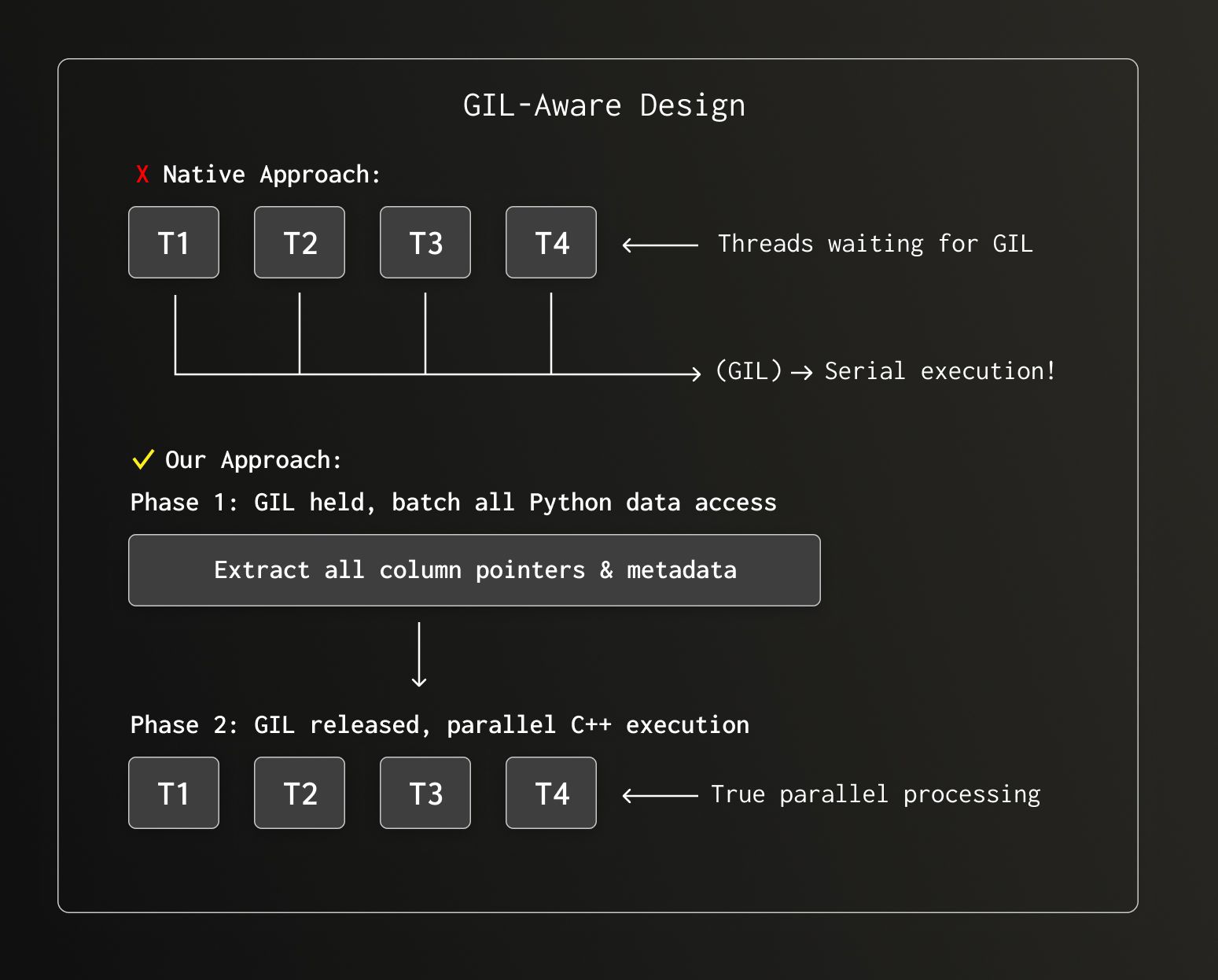This screenshot has height=980, width=1218.
Task: Expand the downward arrow between Phase 1 and Phase 2
Action: click(x=419, y=653)
